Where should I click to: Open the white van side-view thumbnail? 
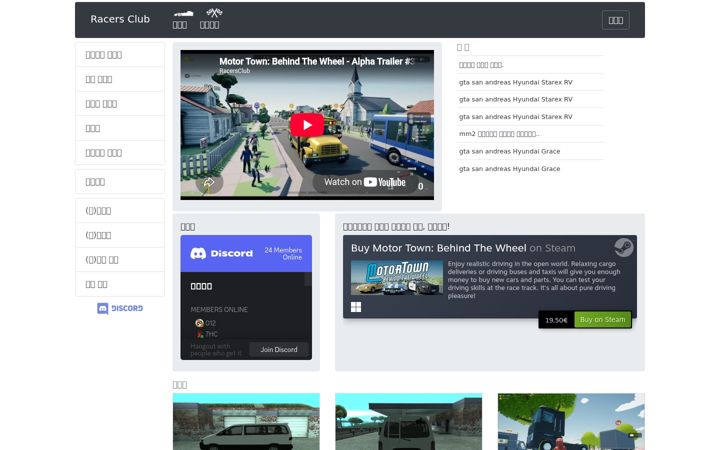tap(246, 422)
